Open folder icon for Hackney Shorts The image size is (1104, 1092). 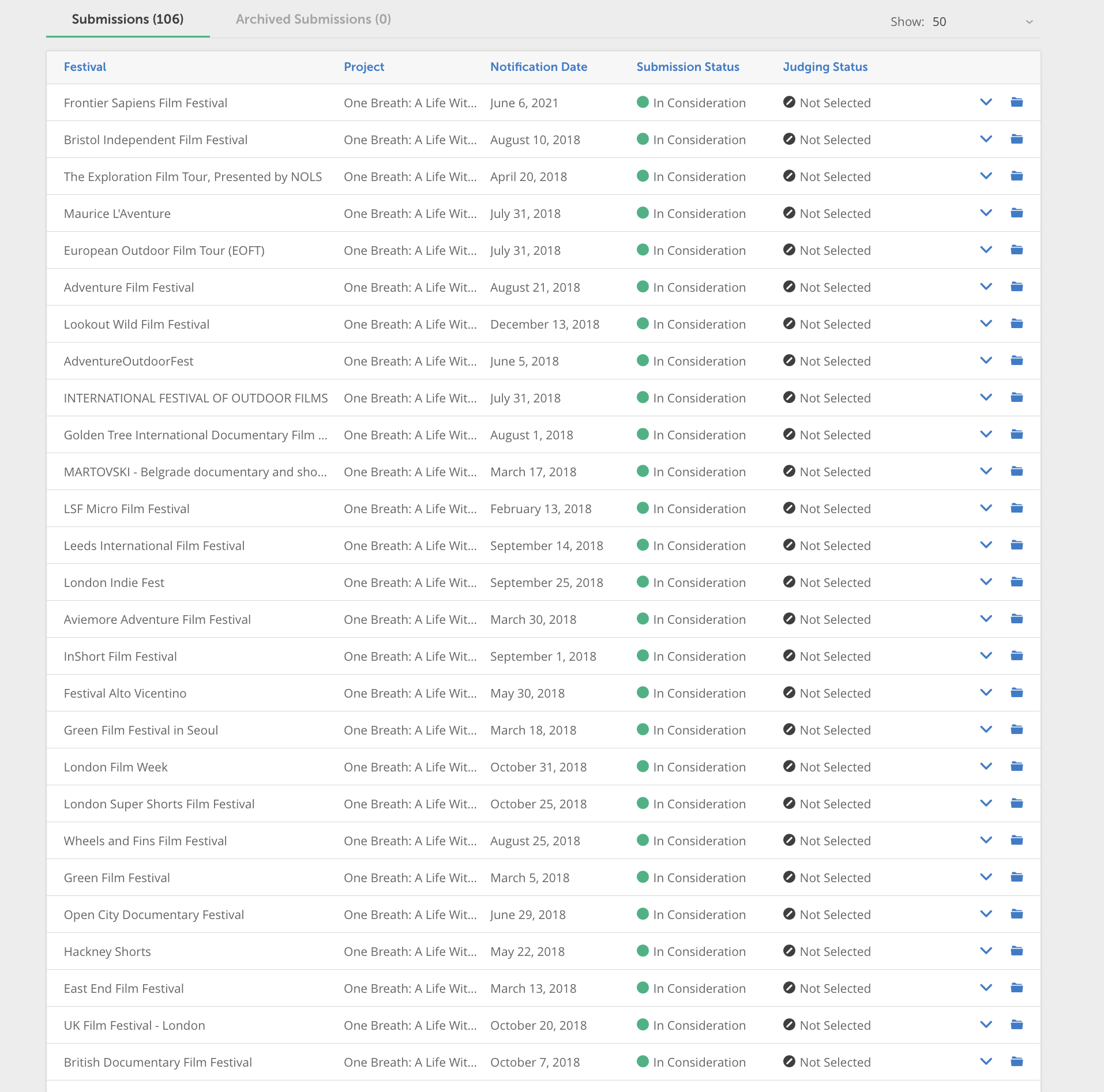pos(1017,951)
